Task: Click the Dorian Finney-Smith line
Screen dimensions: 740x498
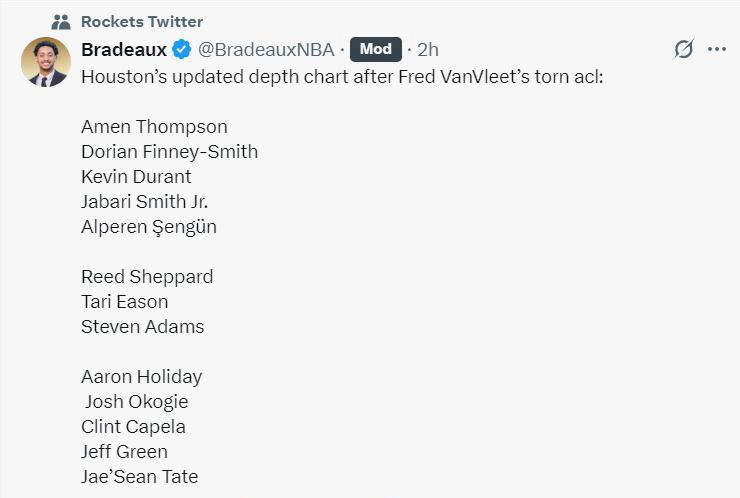Action: click(169, 152)
